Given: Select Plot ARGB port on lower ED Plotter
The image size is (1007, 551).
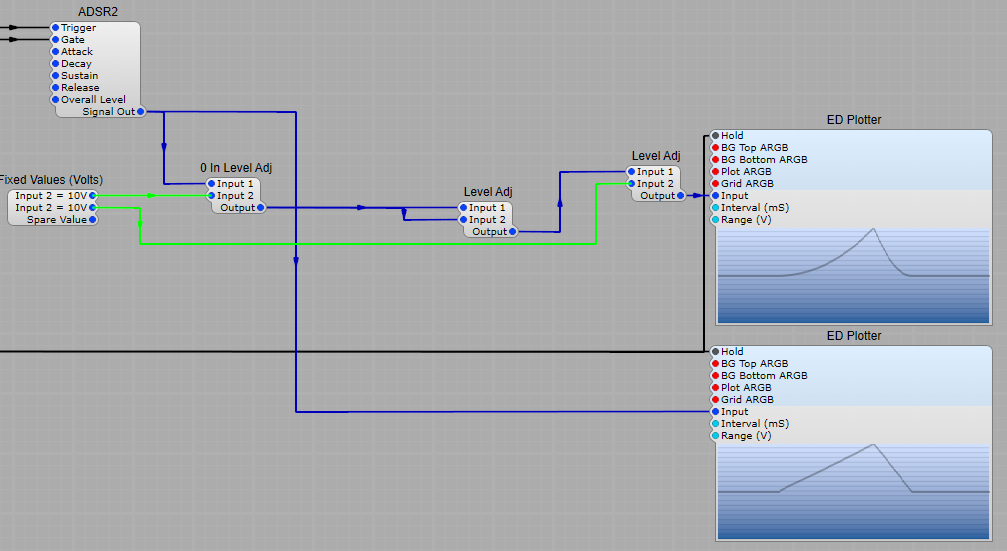Looking at the screenshot, I should 715,388.
